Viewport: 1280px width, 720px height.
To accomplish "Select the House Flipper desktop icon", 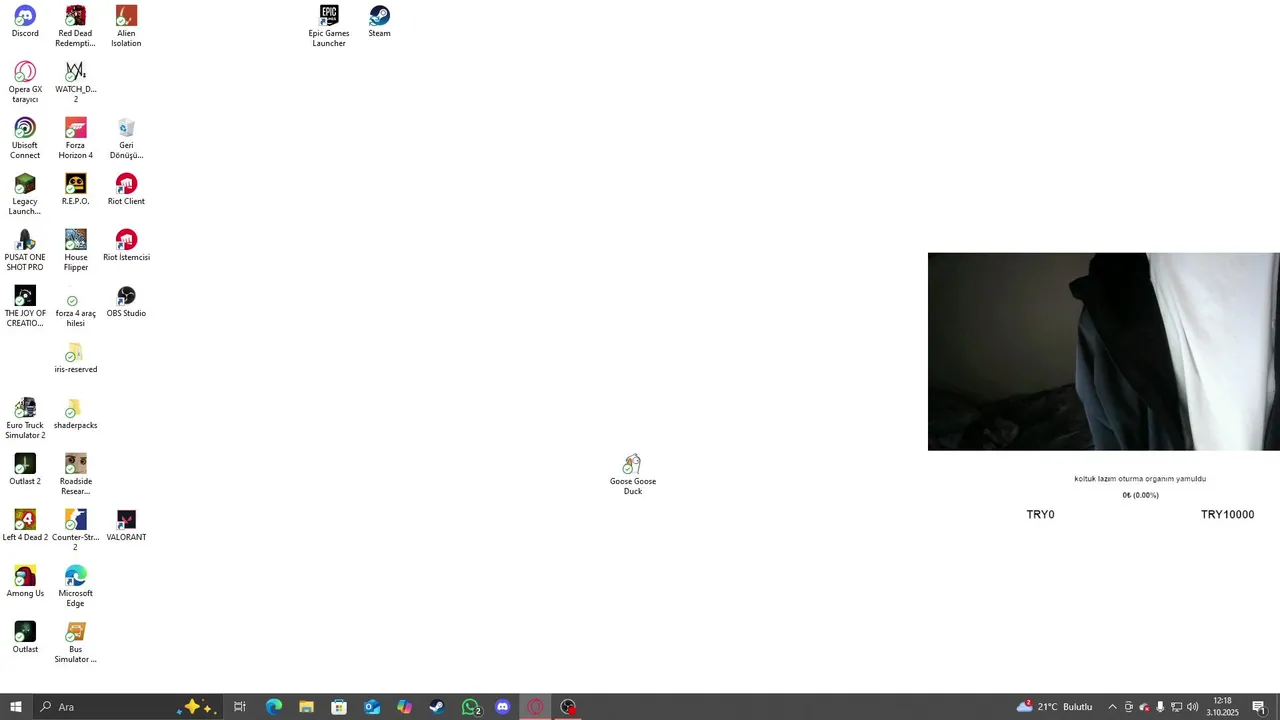I will [x=75, y=250].
